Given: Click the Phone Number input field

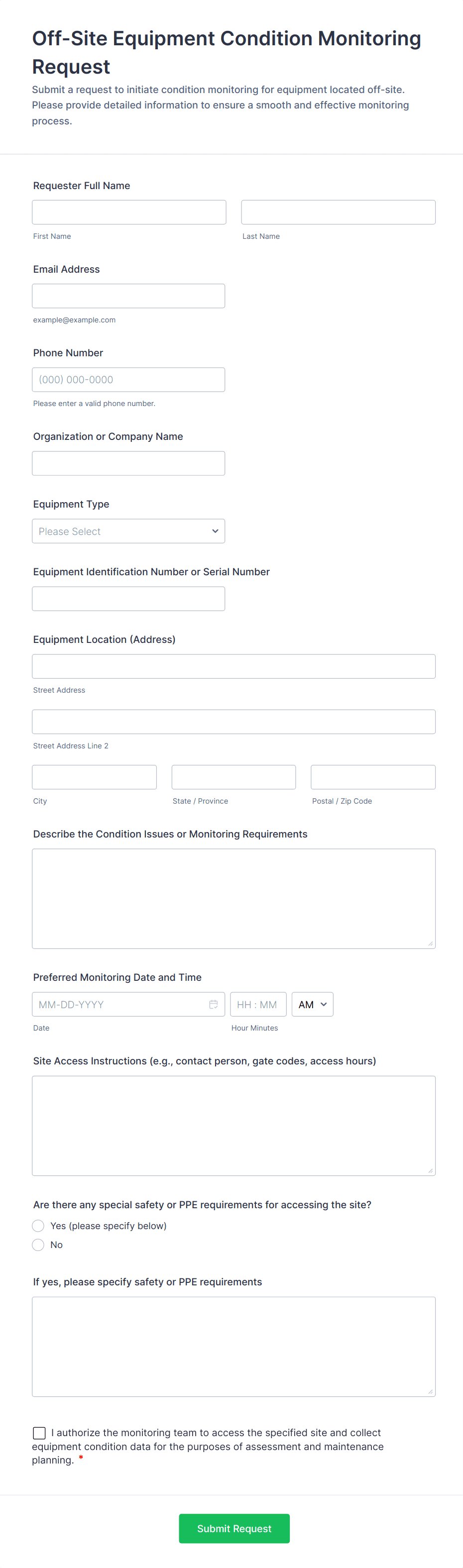Looking at the screenshot, I should [x=128, y=380].
